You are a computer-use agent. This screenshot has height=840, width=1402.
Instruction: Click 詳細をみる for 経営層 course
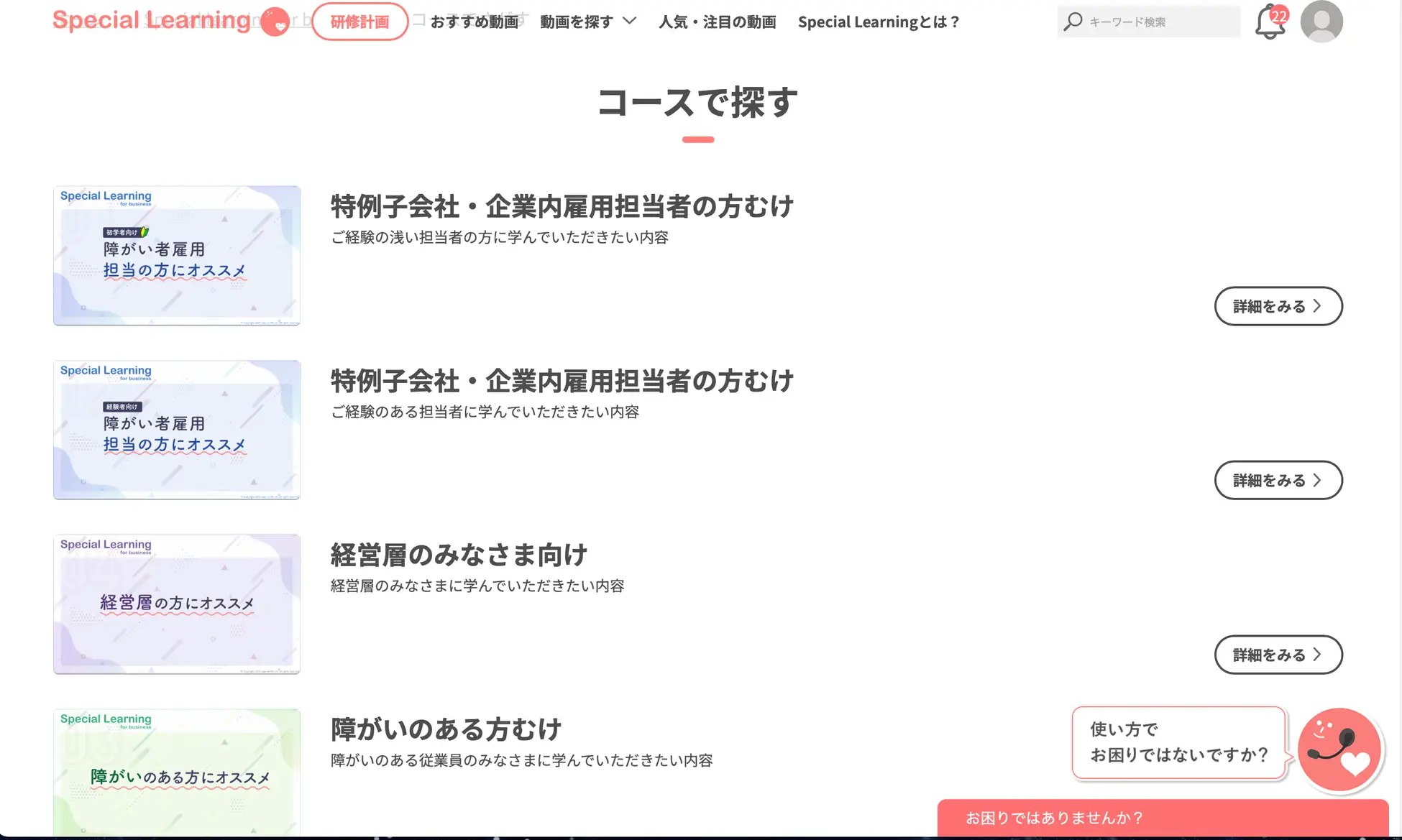tap(1278, 655)
